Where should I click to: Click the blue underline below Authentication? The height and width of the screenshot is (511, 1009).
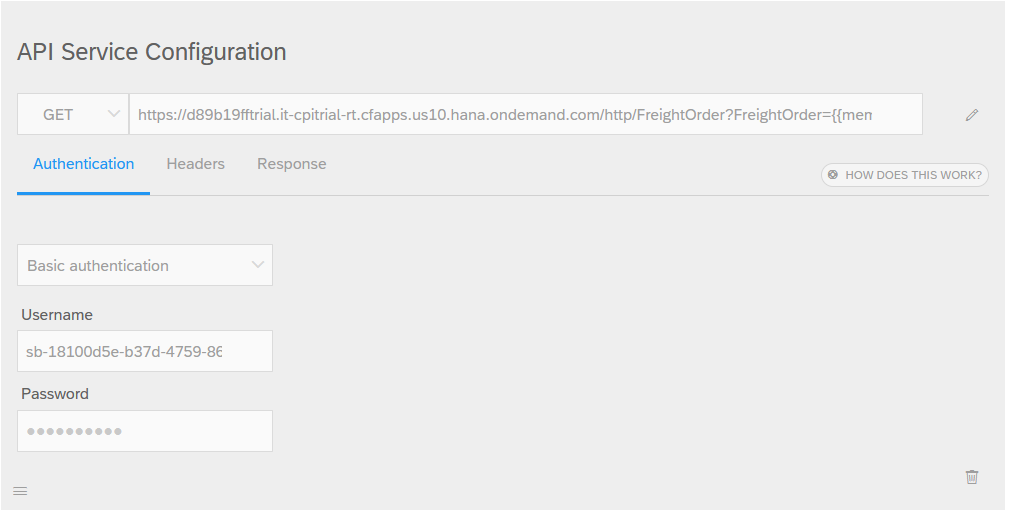click(x=84, y=192)
